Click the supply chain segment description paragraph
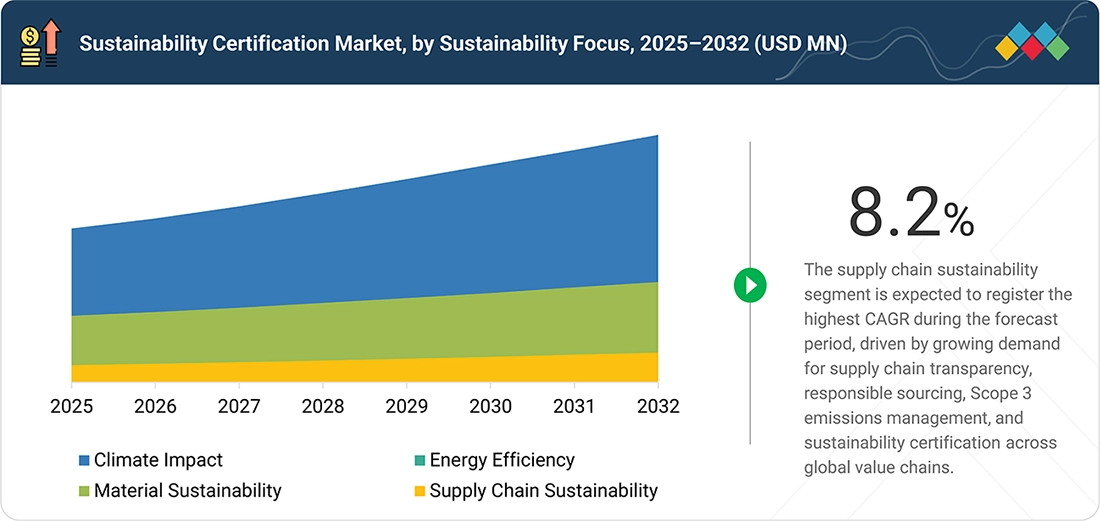Screen dimensions: 1100x521 click(938, 369)
